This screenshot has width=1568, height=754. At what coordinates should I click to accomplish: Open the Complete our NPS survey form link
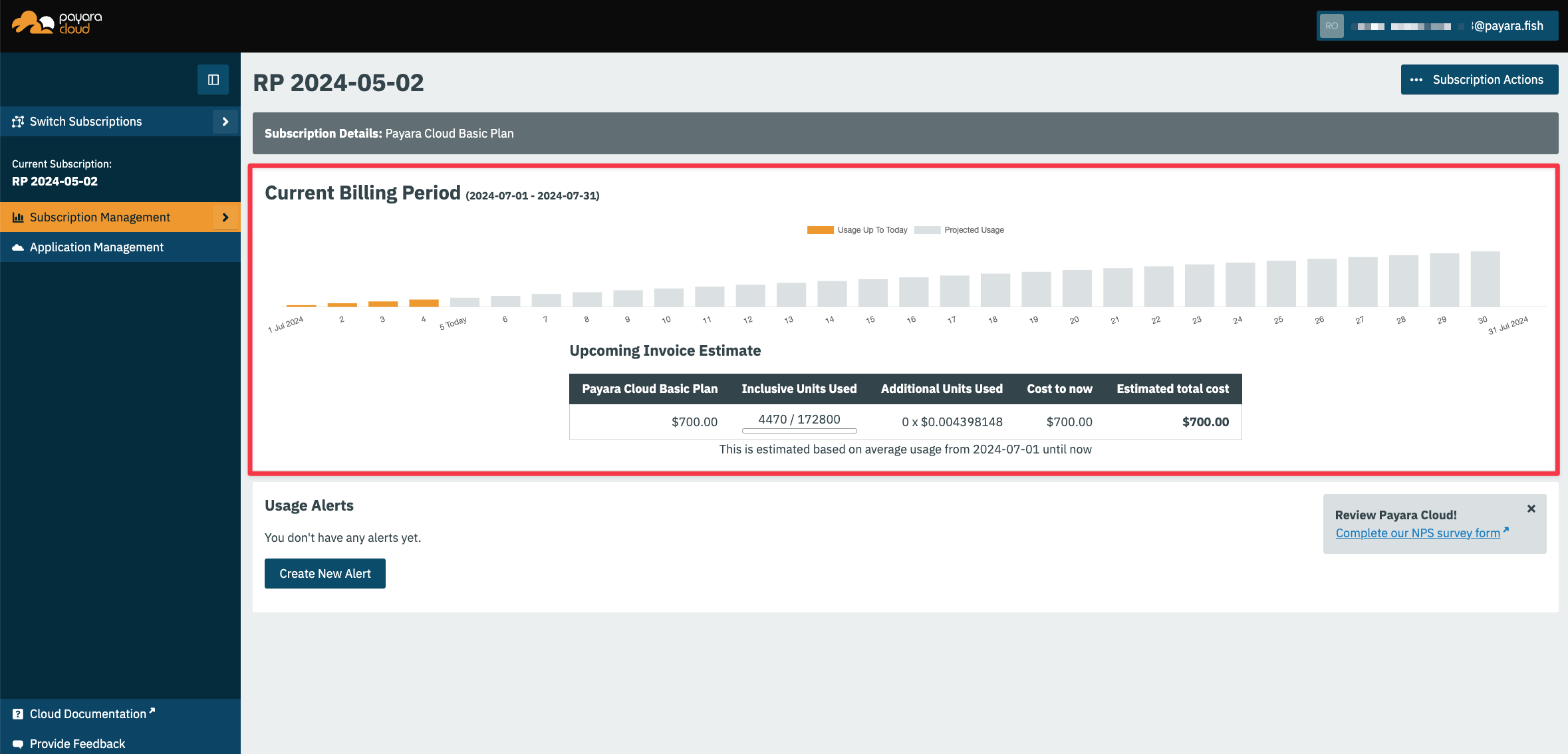pyautogui.click(x=1418, y=533)
